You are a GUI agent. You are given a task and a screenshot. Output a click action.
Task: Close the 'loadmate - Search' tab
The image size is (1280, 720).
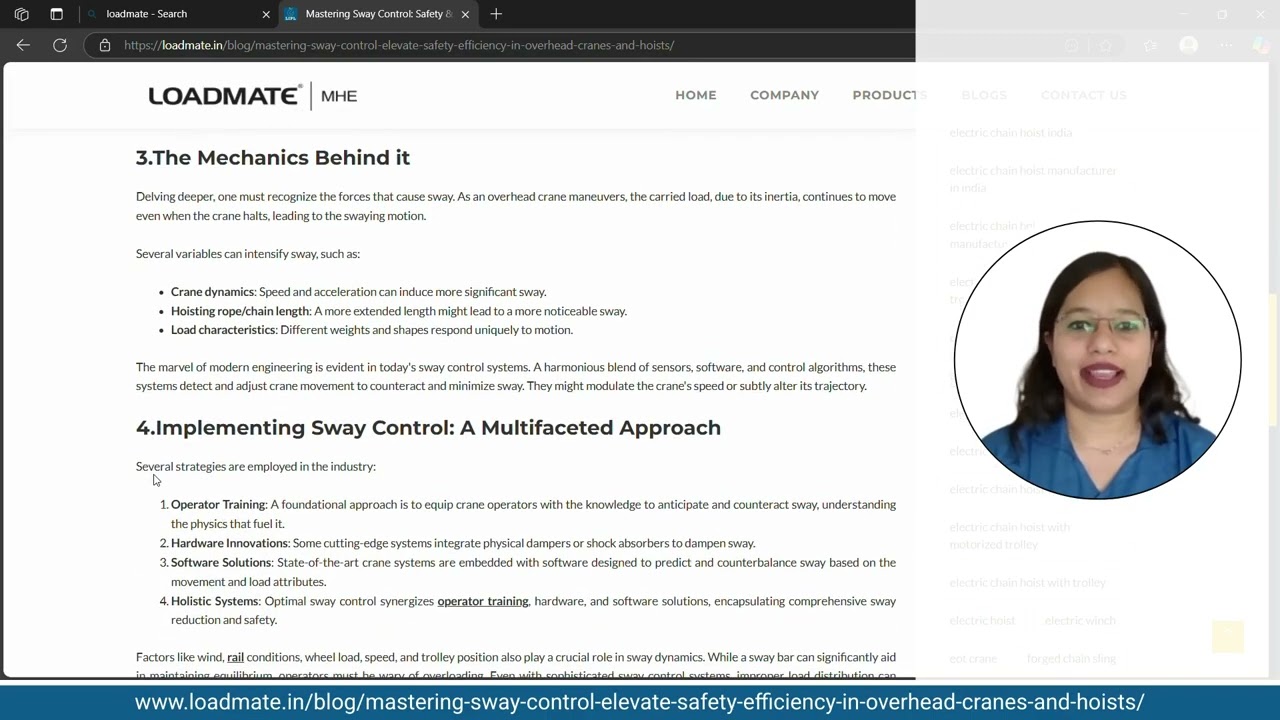tap(266, 14)
